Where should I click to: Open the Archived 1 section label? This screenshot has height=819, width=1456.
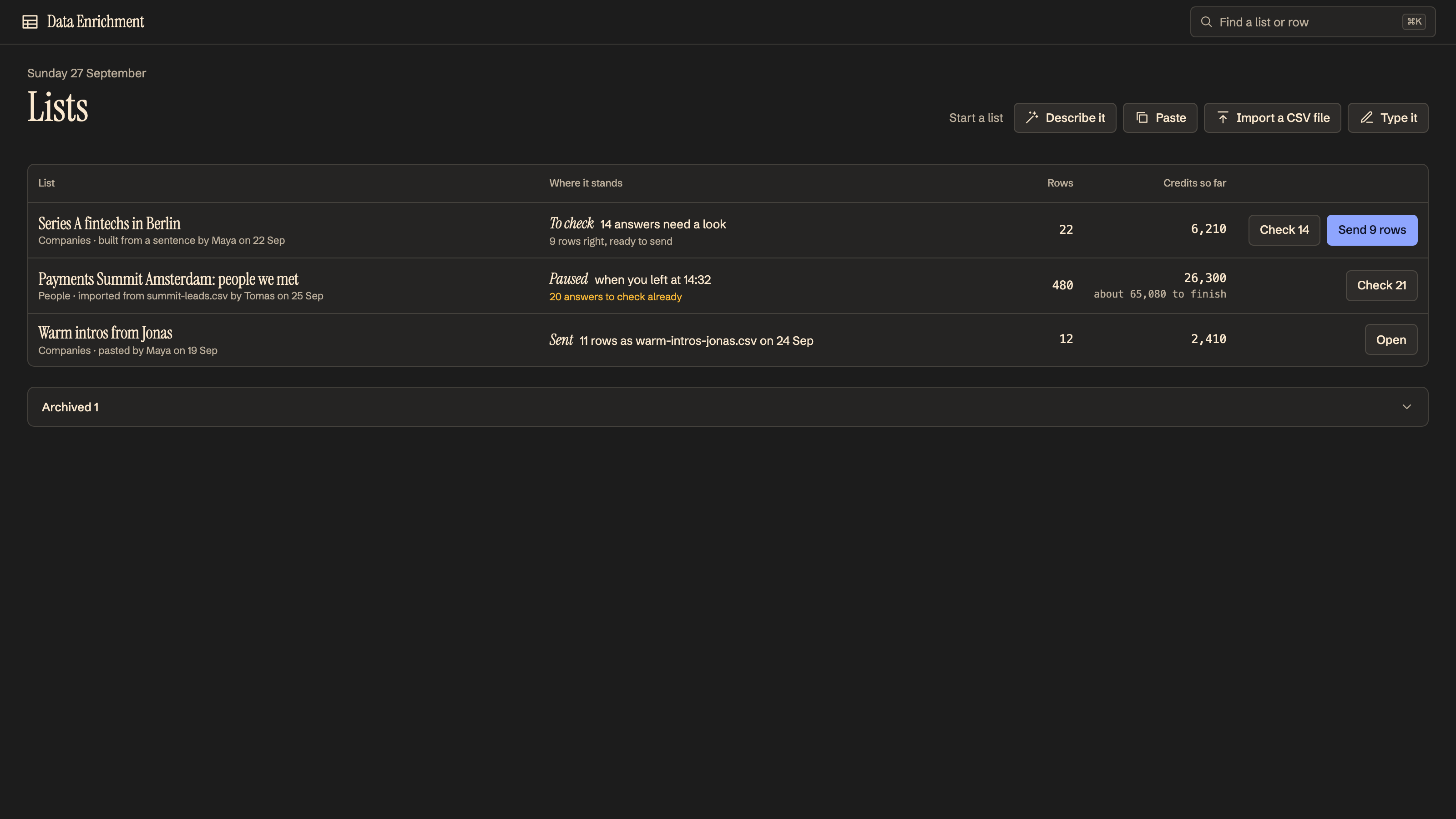click(70, 407)
